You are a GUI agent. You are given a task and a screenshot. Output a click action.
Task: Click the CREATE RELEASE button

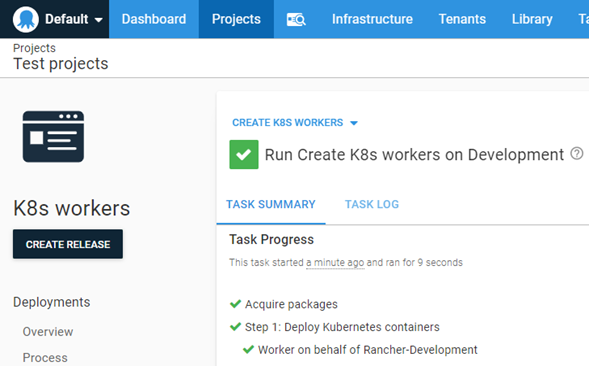(x=68, y=244)
